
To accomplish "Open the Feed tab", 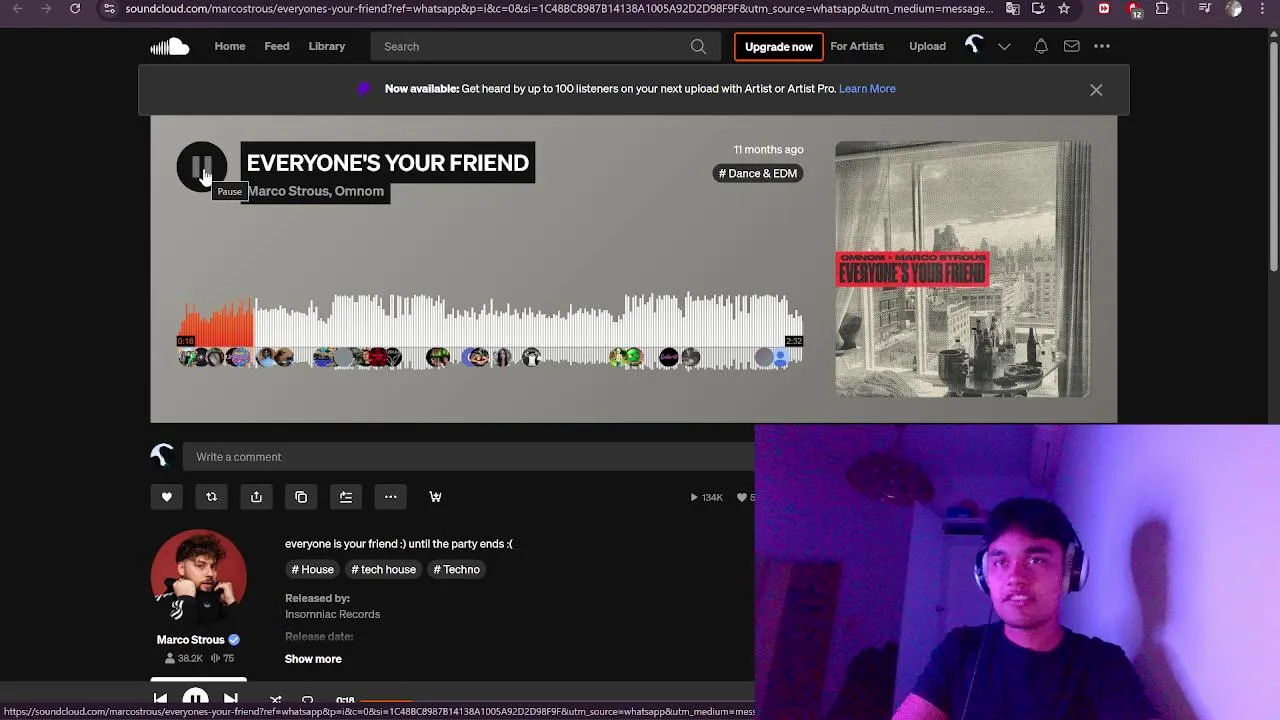I will (x=277, y=47).
